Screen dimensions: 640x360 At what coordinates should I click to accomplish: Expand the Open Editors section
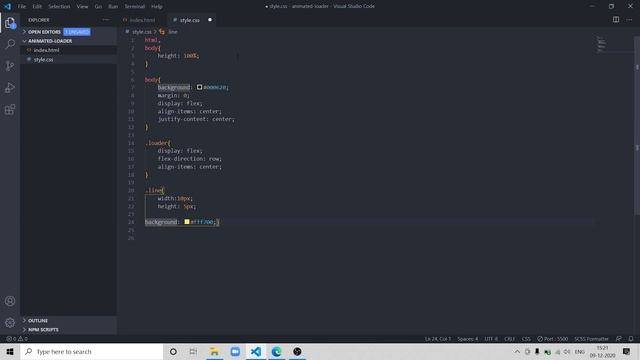[44, 32]
